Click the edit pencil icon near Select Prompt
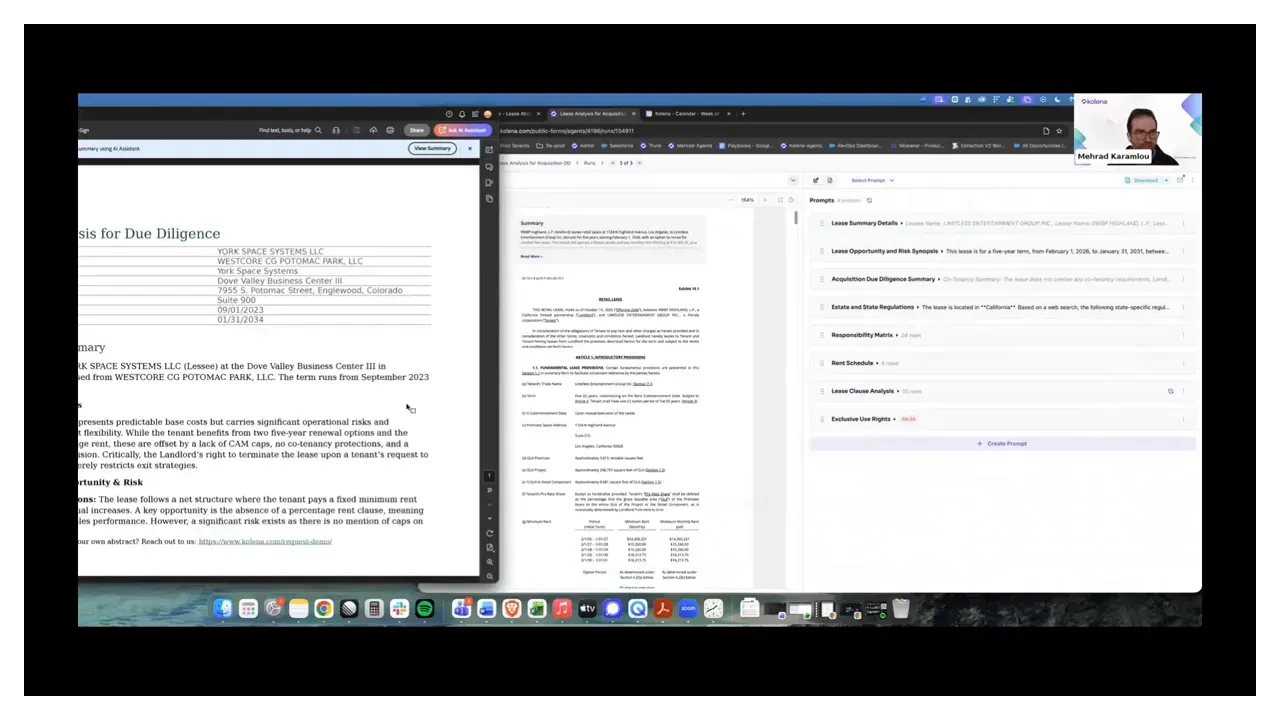This screenshot has width=1280, height=720. (x=817, y=180)
